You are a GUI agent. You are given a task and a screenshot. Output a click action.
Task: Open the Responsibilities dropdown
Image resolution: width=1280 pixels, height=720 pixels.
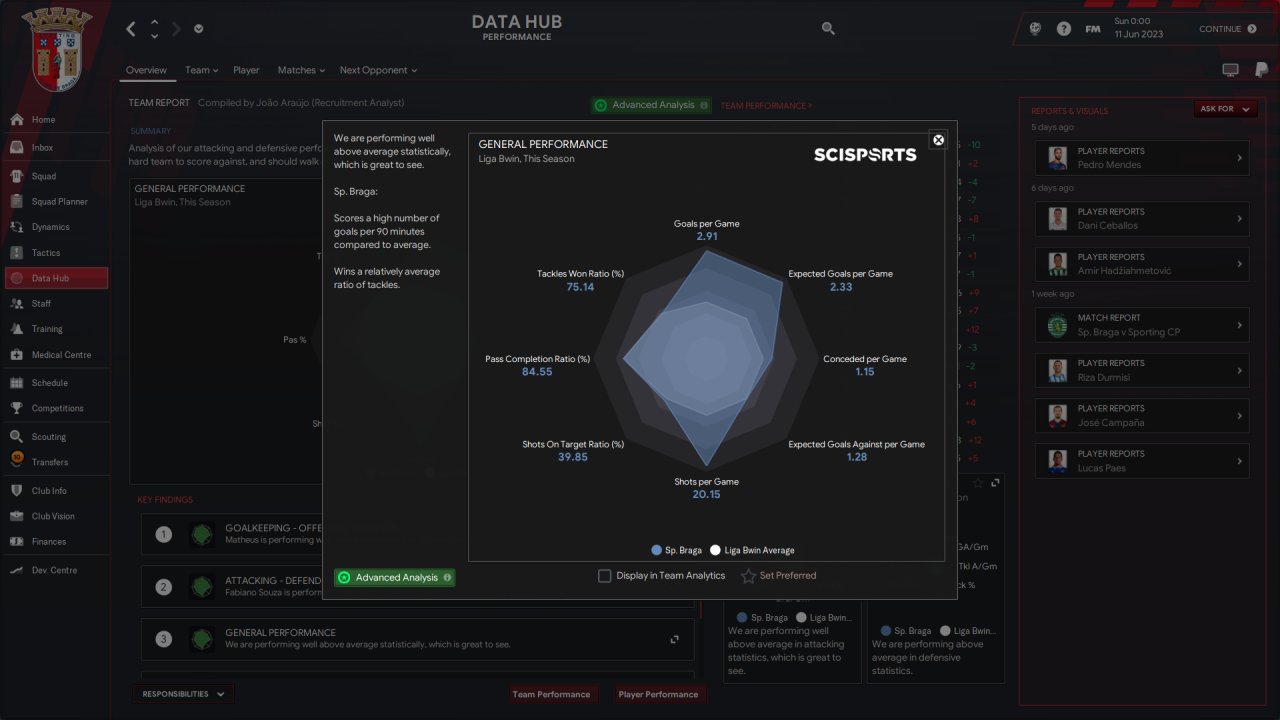coord(184,694)
